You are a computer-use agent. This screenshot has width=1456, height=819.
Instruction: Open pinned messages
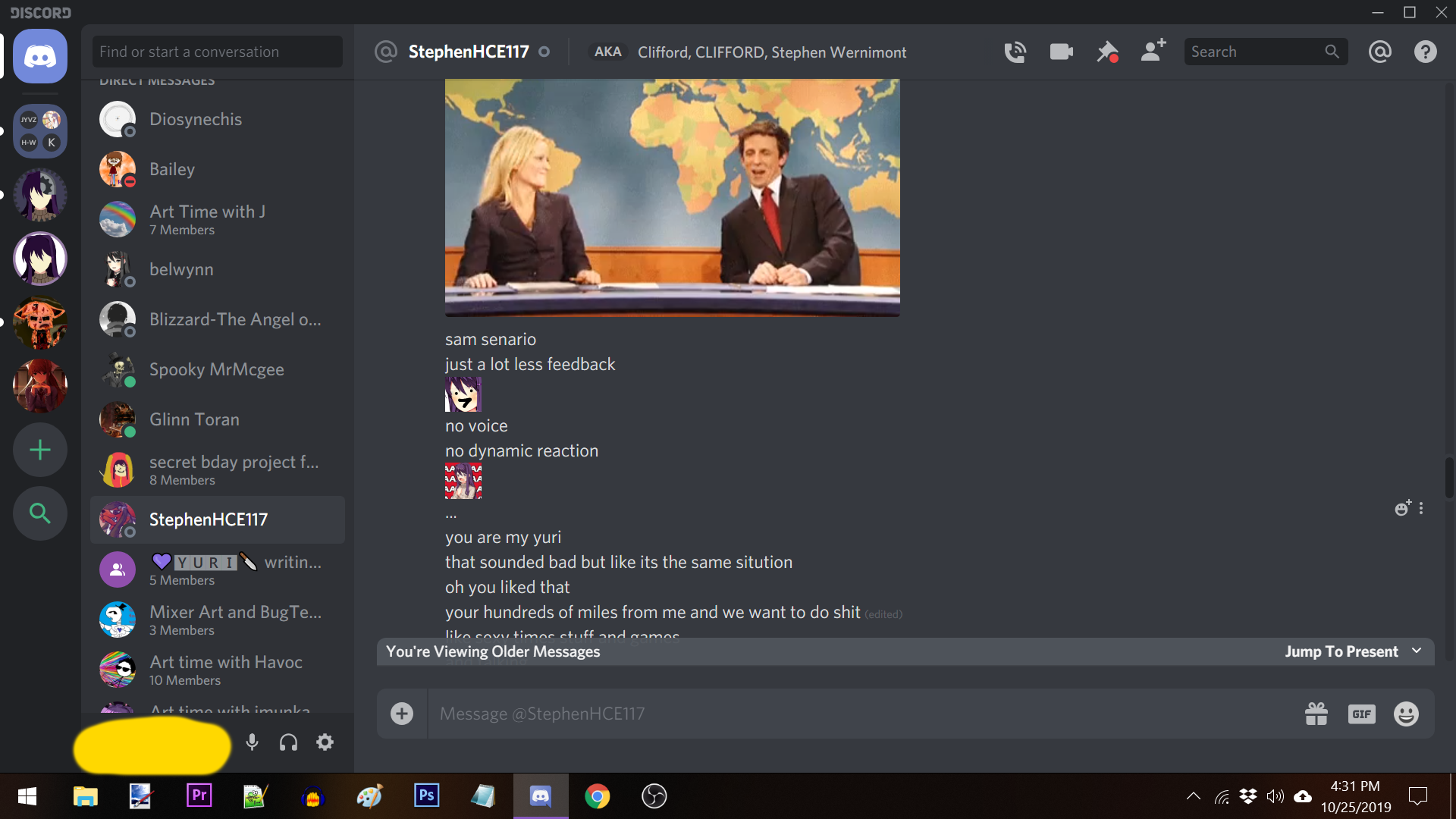pyautogui.click(x=1107, y=52)
